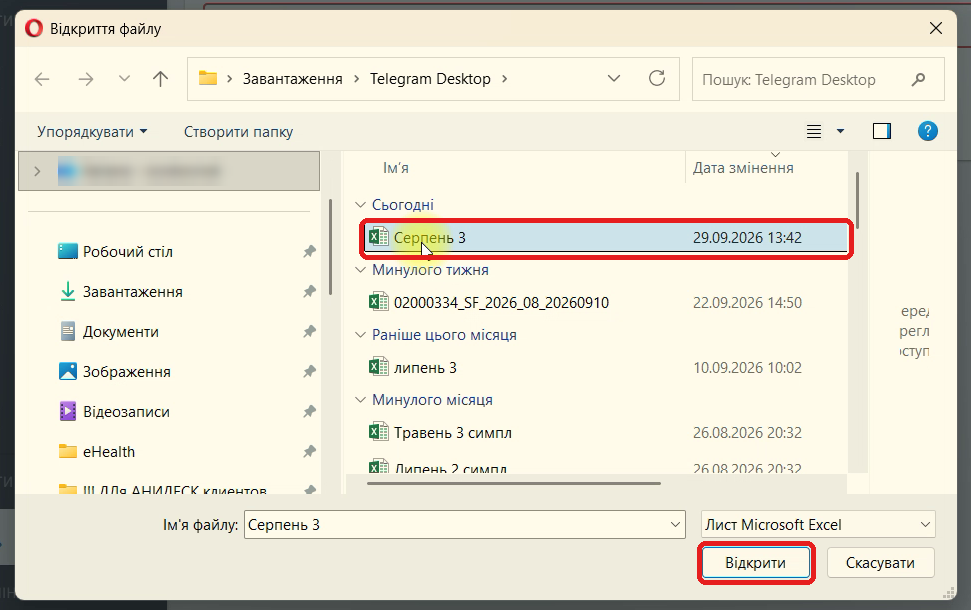
Task: Collapse the Раніше цього місяця group
Action: [x=360, y=334]
